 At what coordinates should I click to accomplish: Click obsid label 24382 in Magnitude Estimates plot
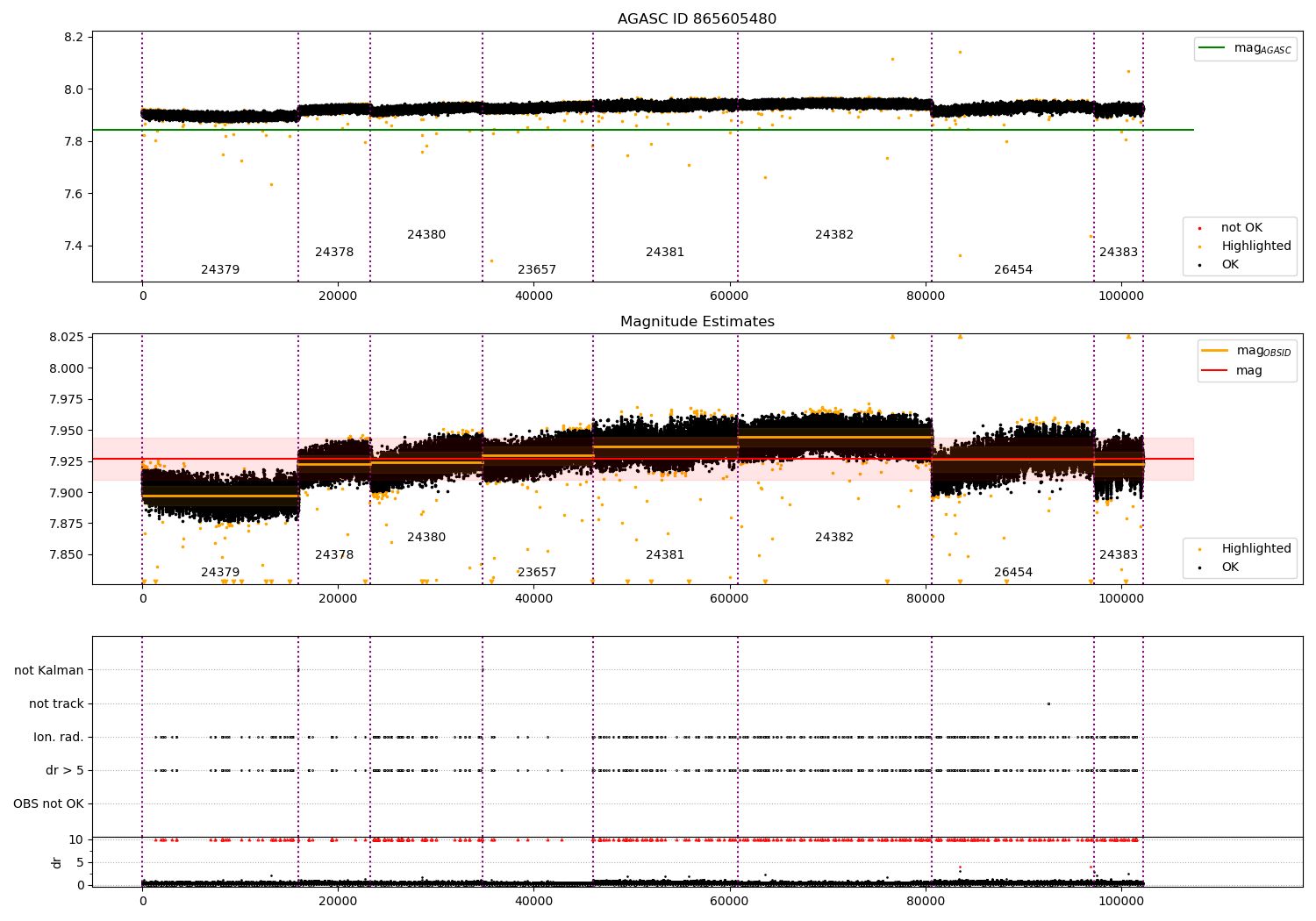834,538
